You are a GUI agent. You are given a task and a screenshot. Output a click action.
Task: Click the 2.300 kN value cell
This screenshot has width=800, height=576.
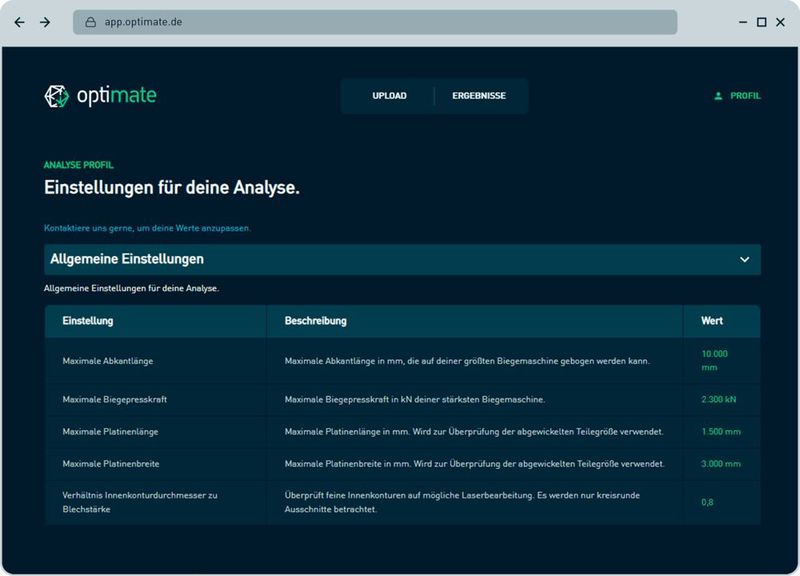coord(716,398)
